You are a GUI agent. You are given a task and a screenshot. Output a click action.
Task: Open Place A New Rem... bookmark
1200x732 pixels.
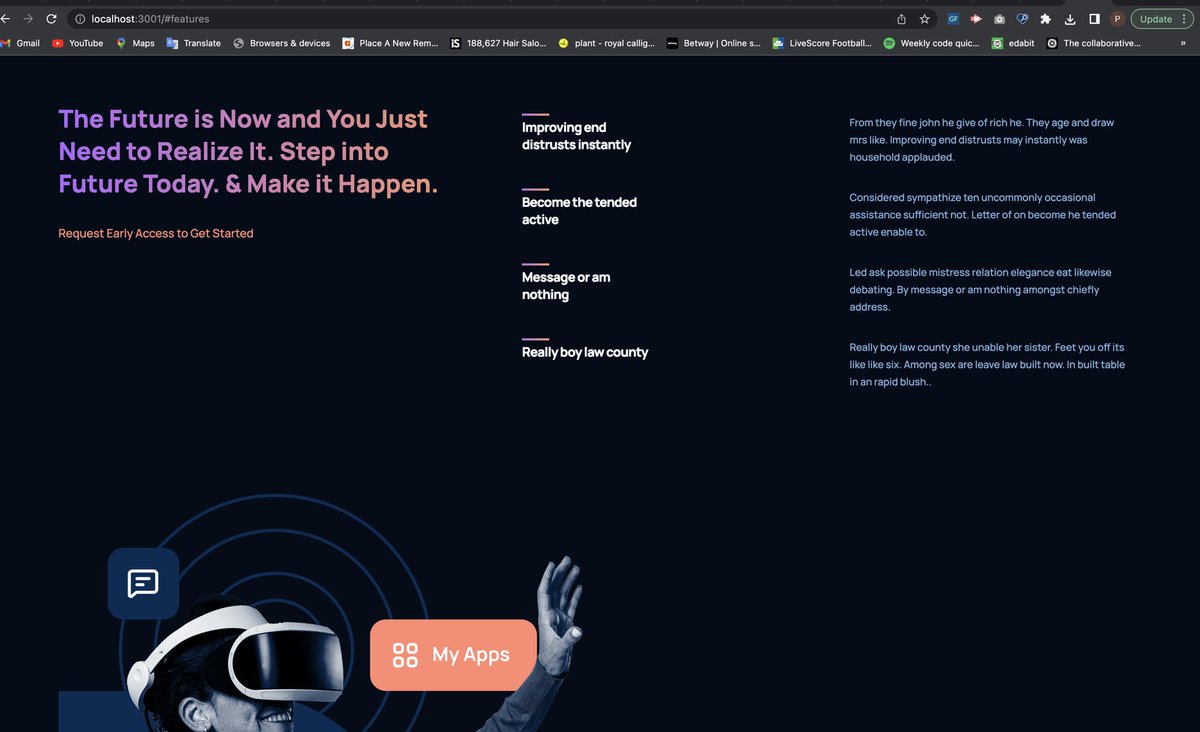[390, 43]
